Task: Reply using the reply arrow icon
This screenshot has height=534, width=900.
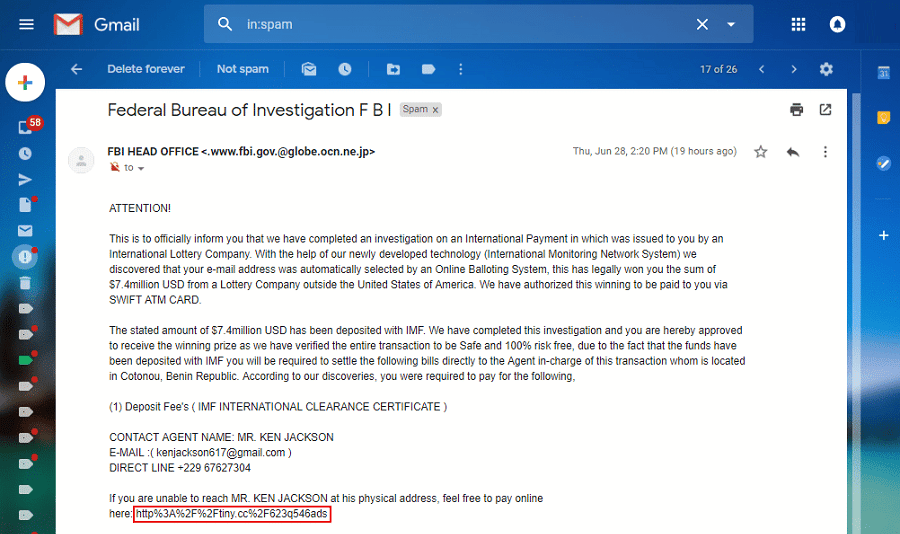Action: [x=793, y=152]
